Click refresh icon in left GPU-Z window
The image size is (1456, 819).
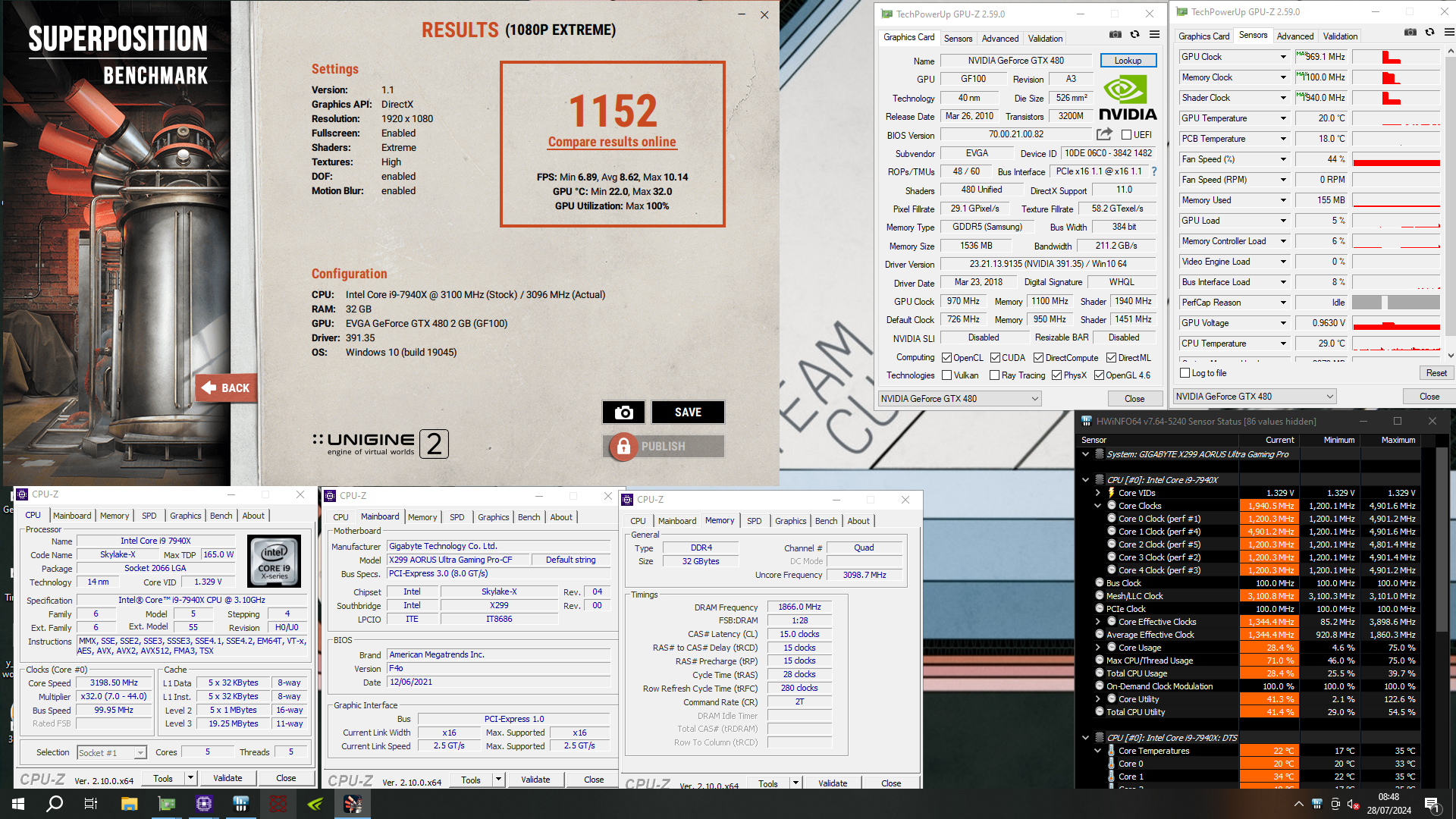point(1135,34)
